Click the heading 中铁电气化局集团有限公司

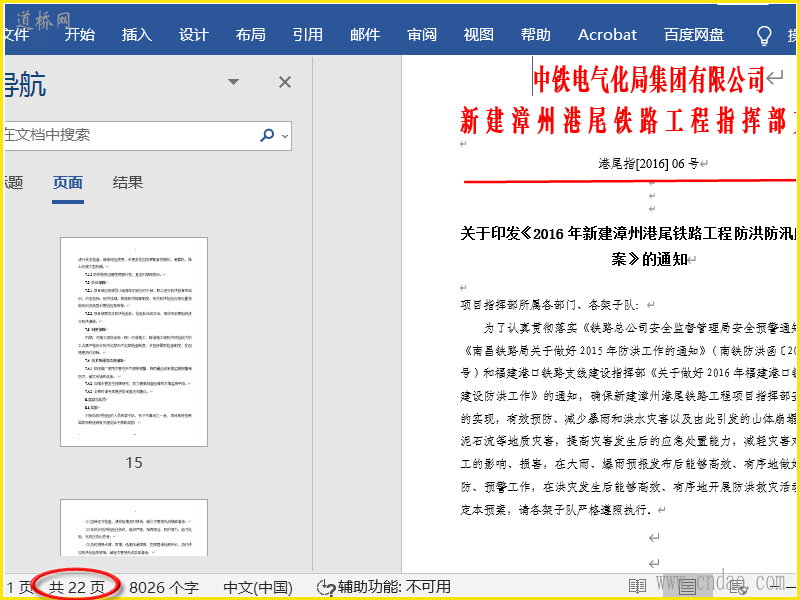[x=649, y=79]
